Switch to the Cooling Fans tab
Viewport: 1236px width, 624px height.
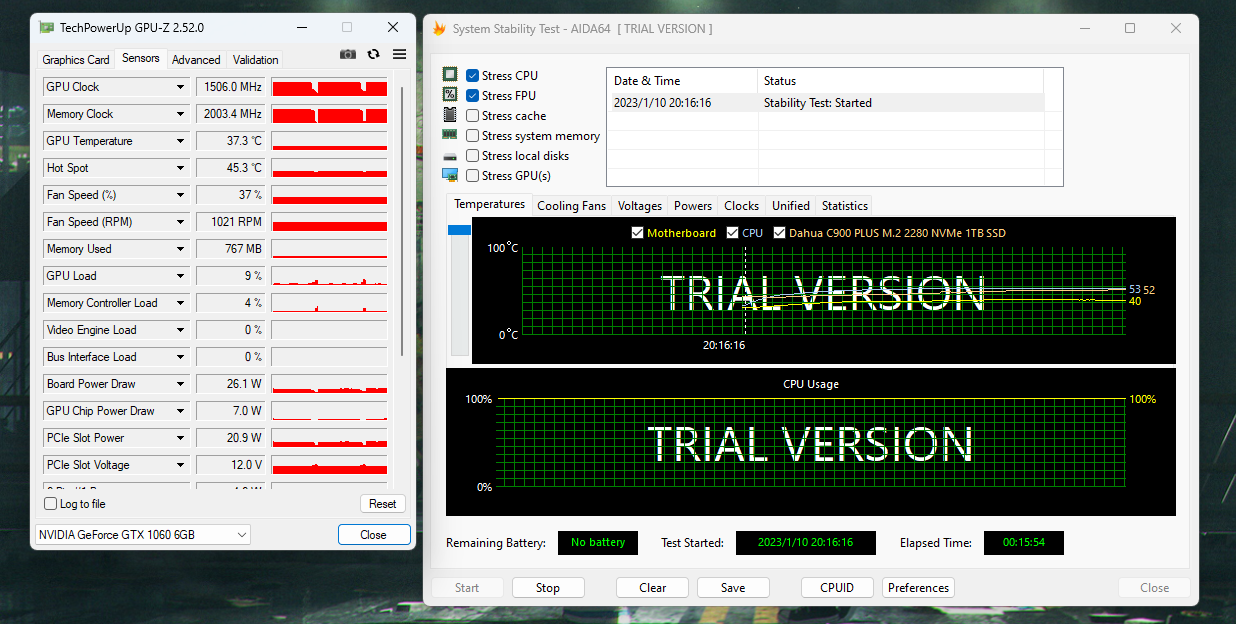click(x=571, y=206)
